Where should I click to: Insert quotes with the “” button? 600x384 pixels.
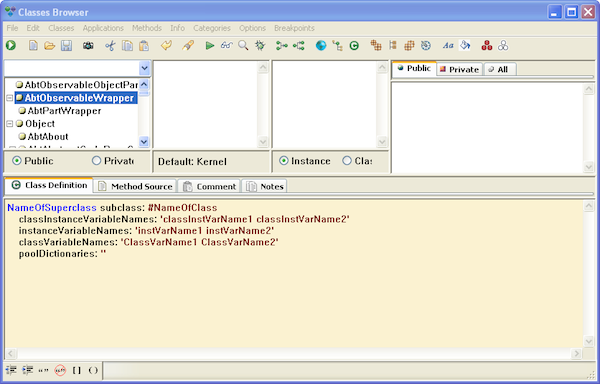coord(43,370)
